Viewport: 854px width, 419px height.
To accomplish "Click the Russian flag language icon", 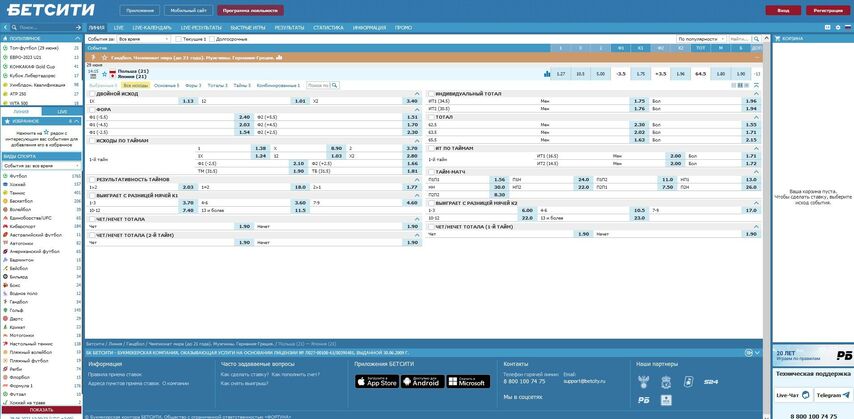I will 847,27.
